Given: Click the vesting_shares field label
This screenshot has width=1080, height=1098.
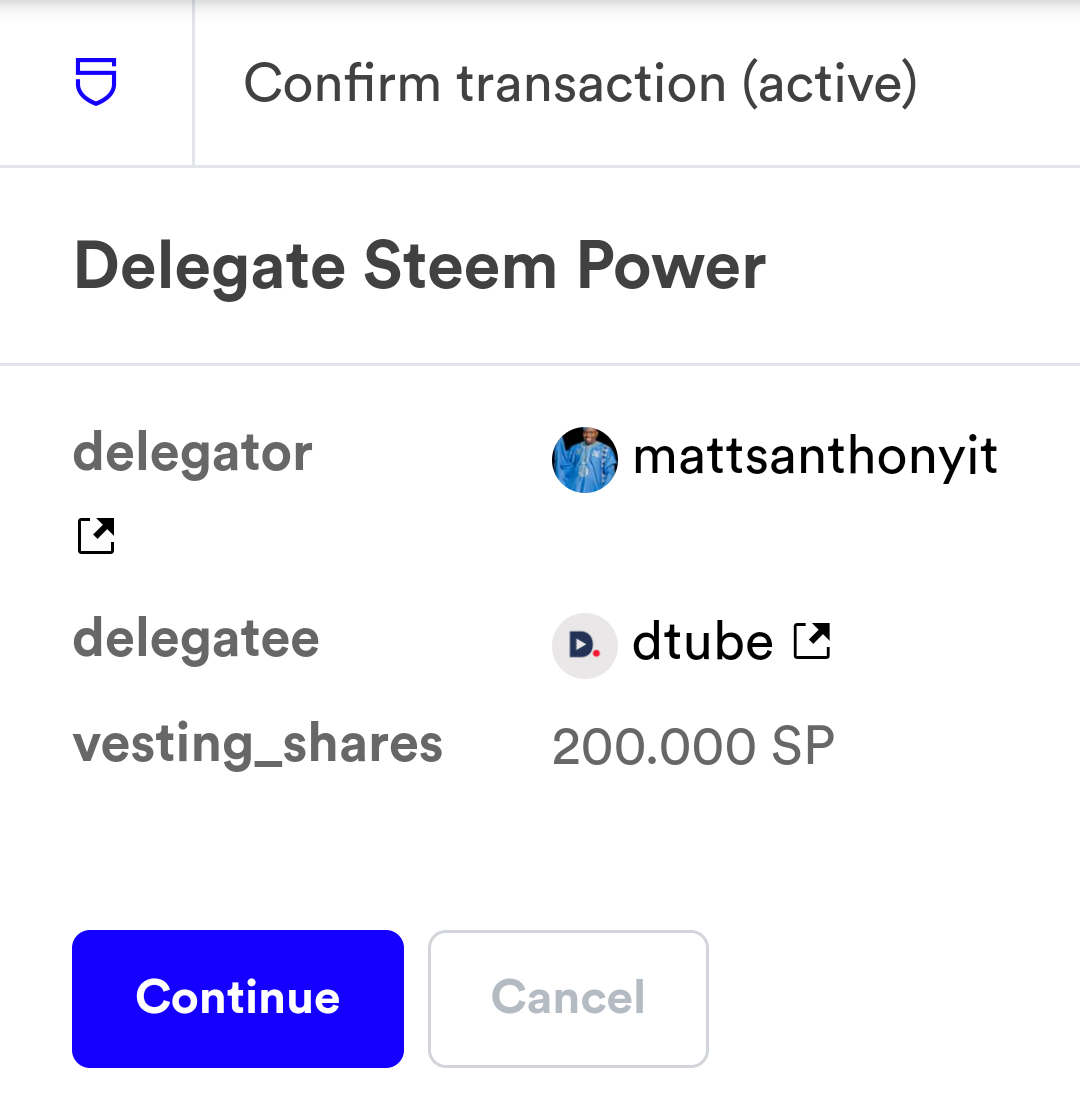Looking at the screenshot, I should (x=258, y=745).
